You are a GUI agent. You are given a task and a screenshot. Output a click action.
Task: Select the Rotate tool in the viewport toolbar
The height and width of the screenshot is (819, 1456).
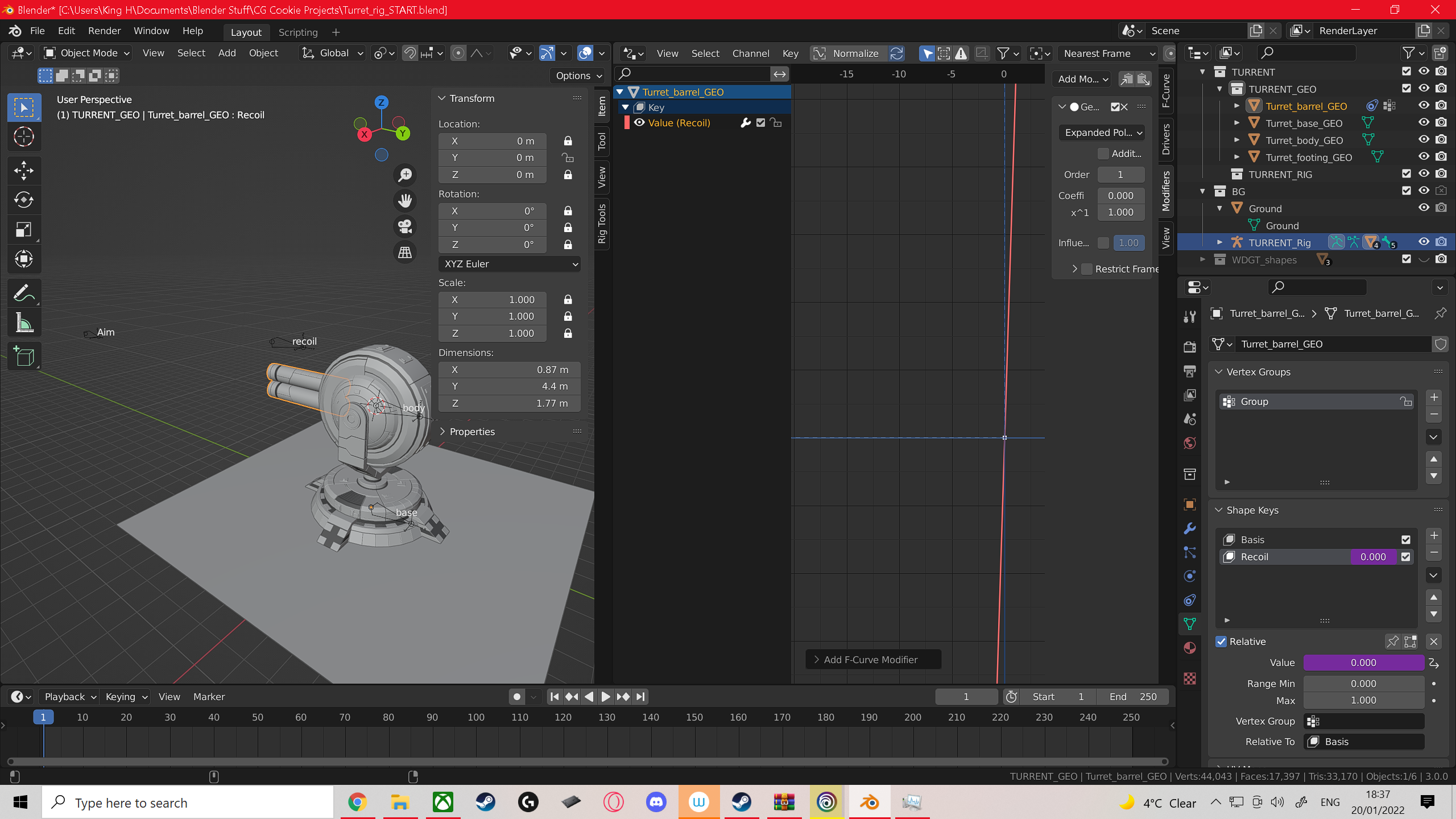click(x=23, y=200)
